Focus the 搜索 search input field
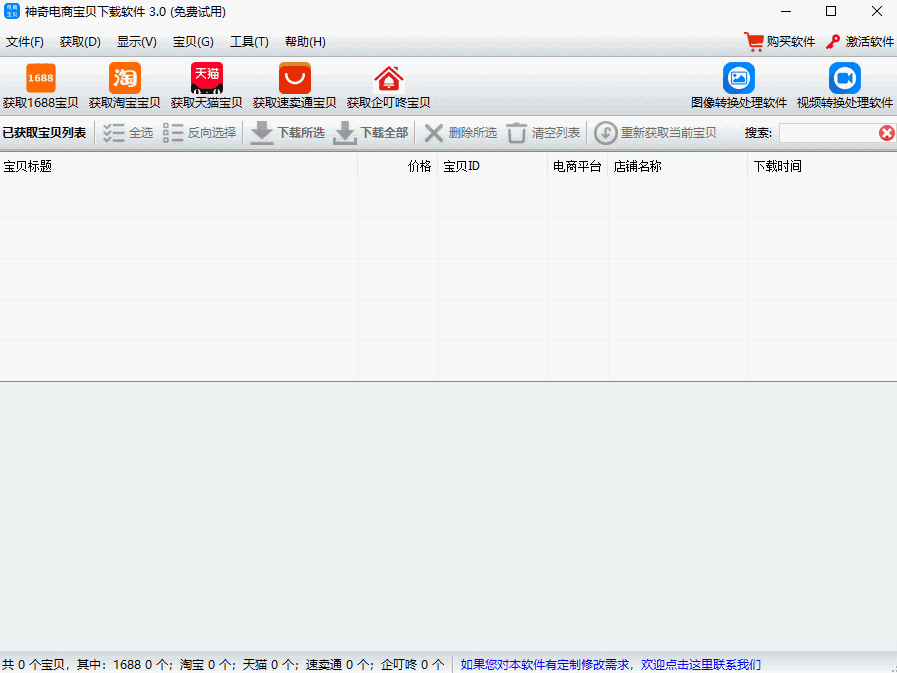The width and height of the screenshot is (897, 673). [827, 133]
